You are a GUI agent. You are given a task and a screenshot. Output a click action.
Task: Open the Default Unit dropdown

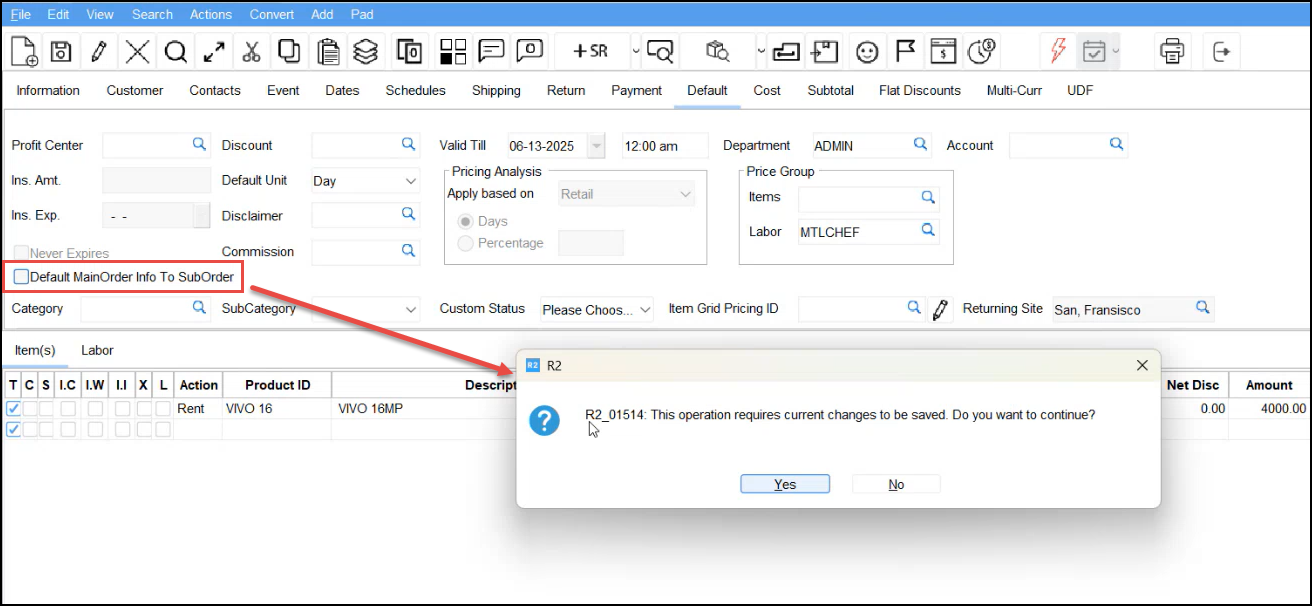pos(365,181)
